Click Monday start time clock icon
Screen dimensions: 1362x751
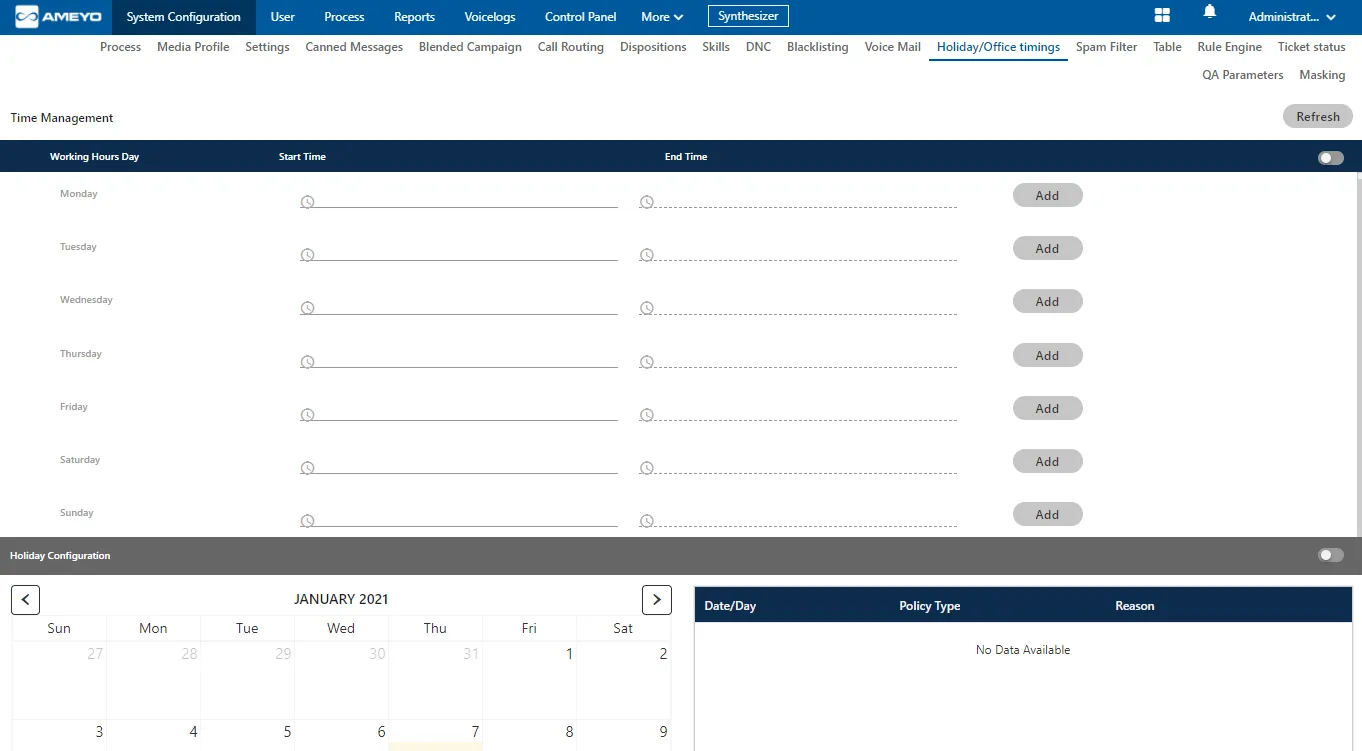click(x=308, y=202)
